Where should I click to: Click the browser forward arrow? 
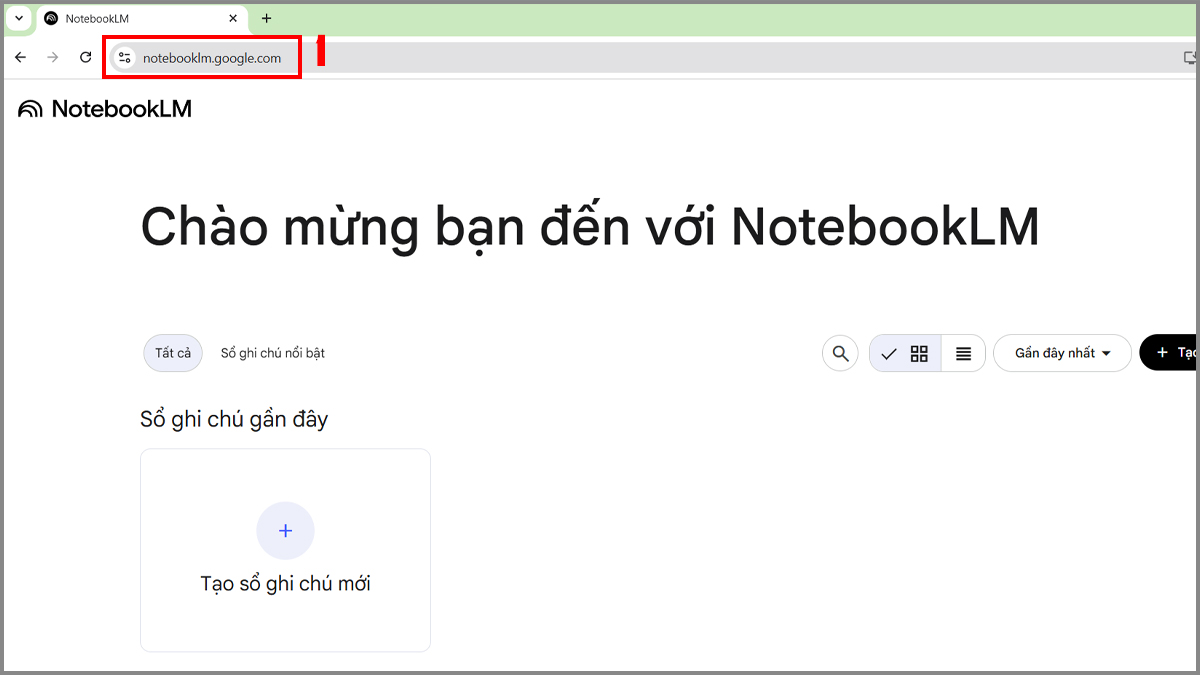53,58
